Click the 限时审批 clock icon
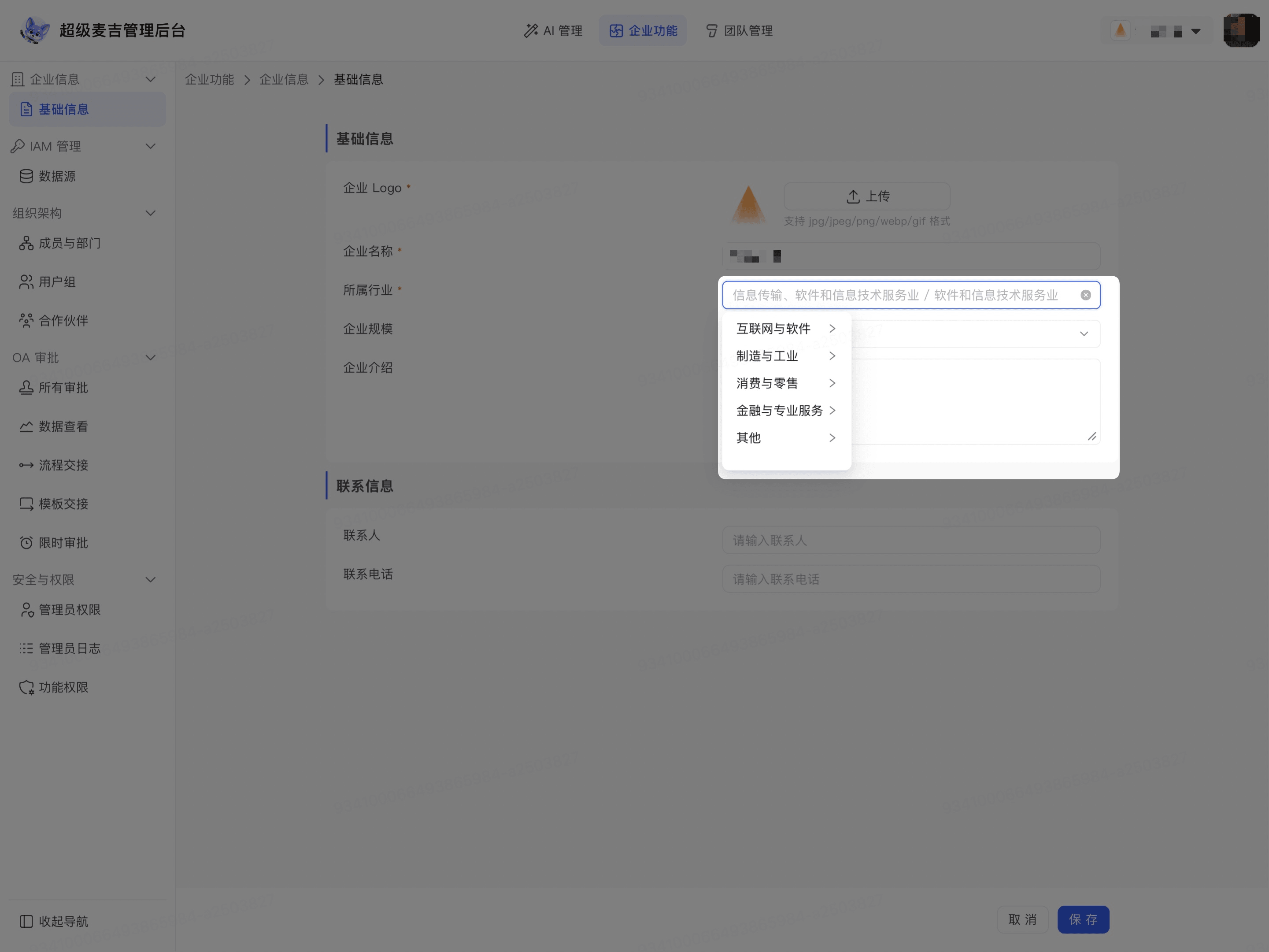The image size is (1269, 952). click(26, 542)
